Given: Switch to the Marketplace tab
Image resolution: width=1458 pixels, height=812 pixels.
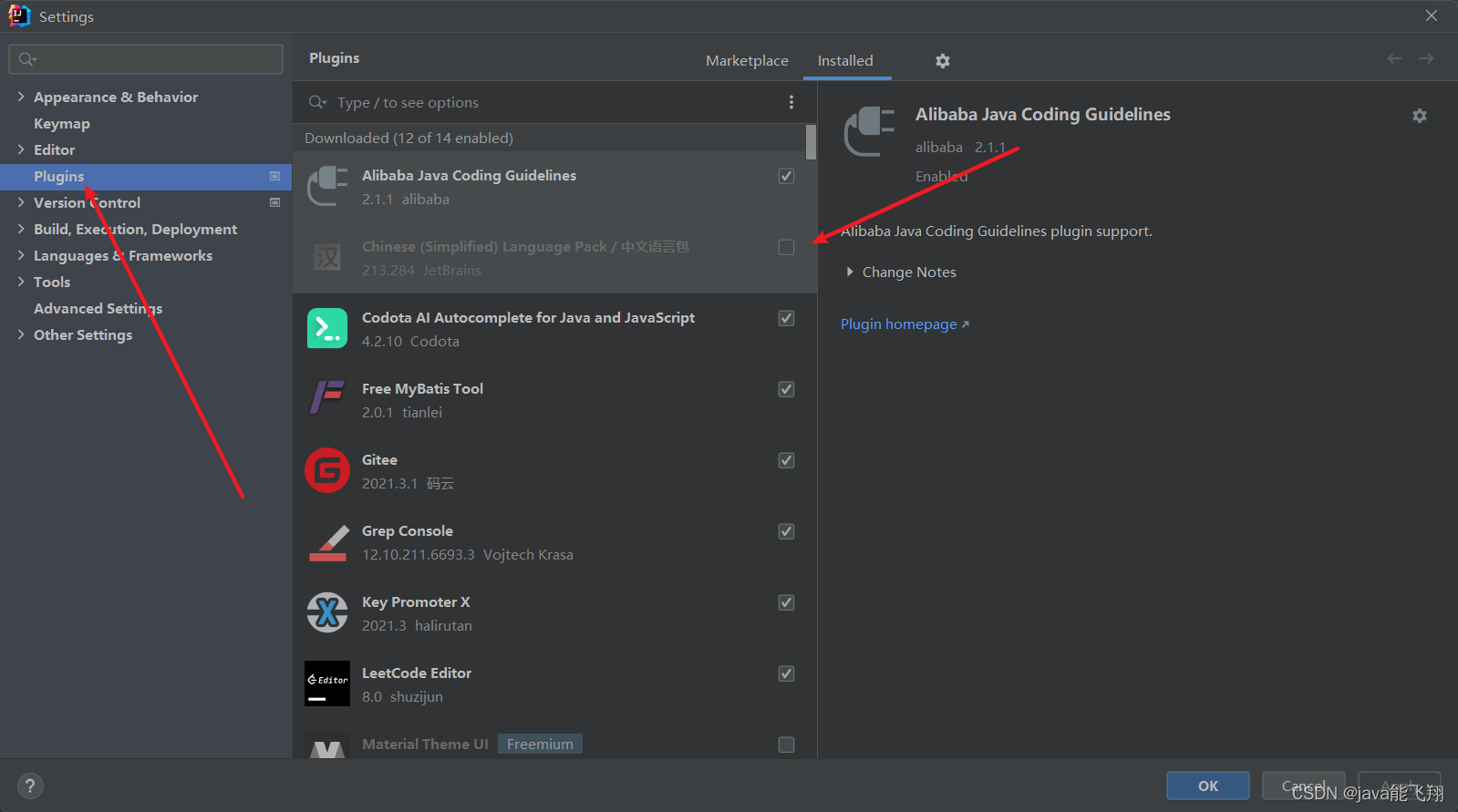Looking at the screenshot, I should pyautogui.click(x=747, y=60).
